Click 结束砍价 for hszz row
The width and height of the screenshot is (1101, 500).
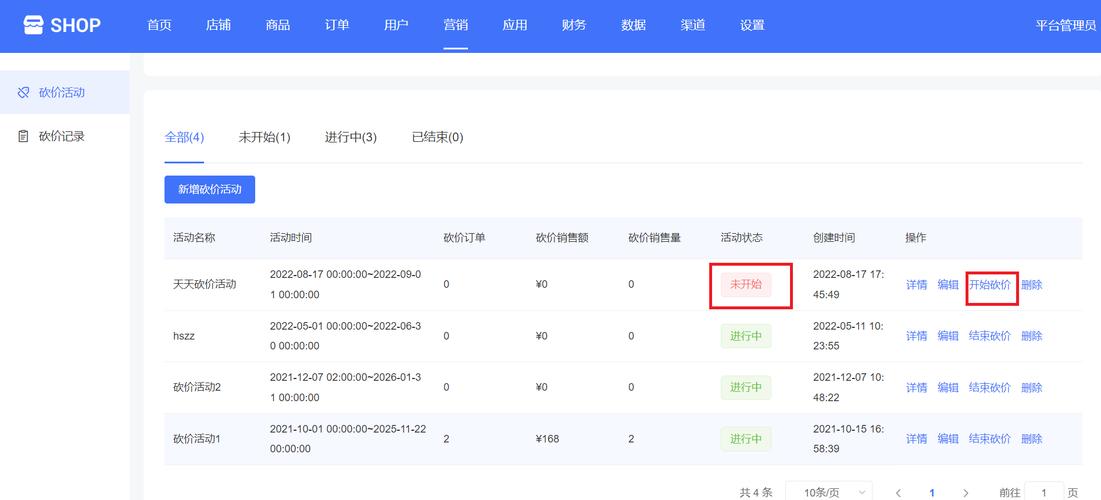coord(990,336)
